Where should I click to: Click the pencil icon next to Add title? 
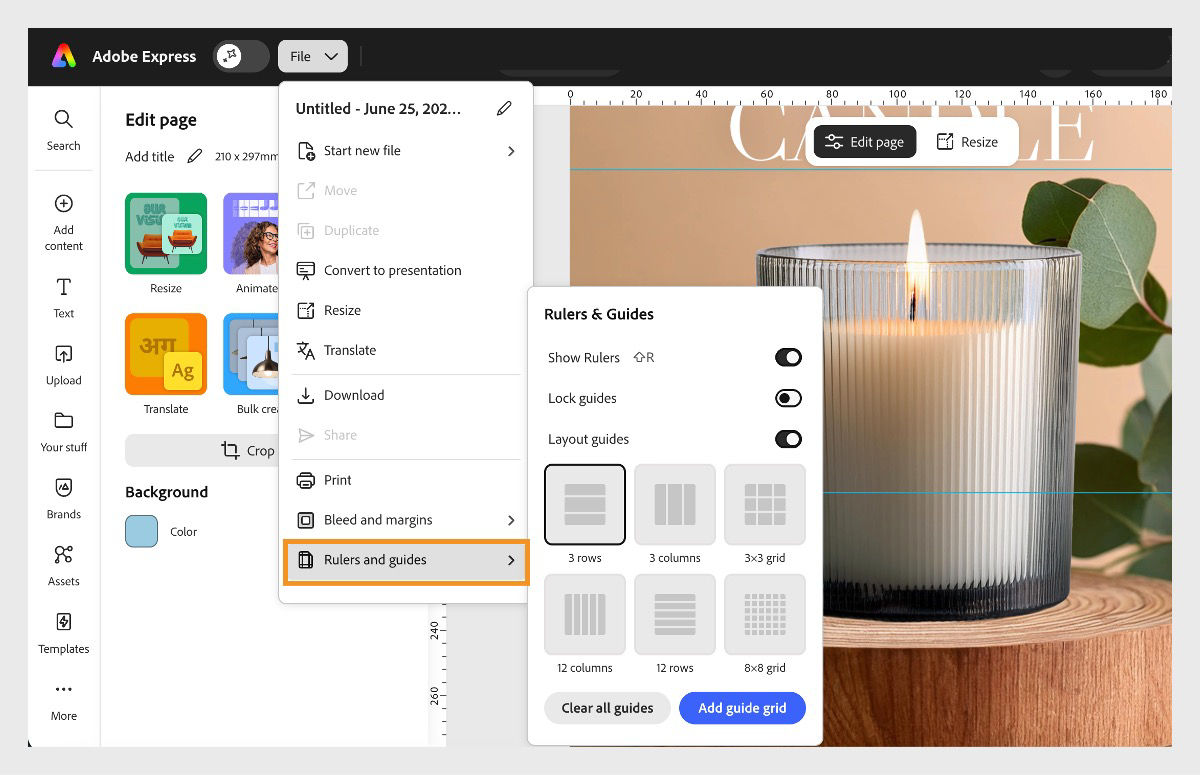(x=194, y=156)
